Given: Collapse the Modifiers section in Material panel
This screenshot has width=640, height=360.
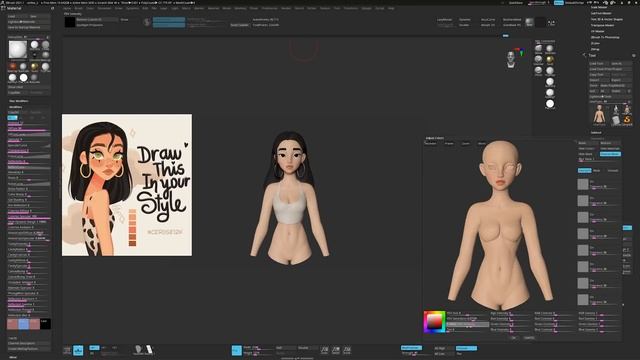Looking at the screenshot, I should tap(16, 107).
